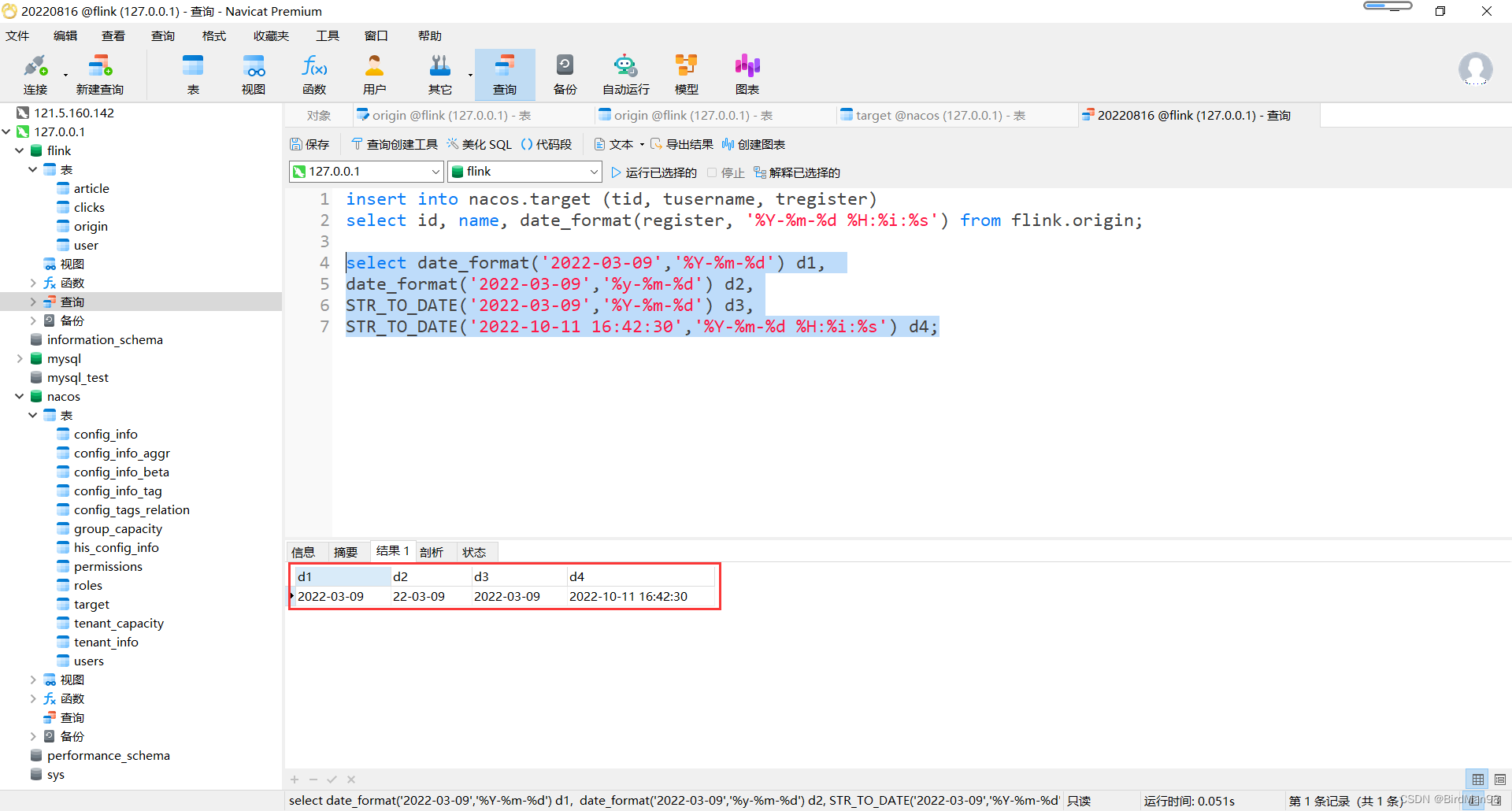Open Query Builder tool (查询创建工具)
The height and width of the screenshot is (811, 1512).
tap(395, 144)
